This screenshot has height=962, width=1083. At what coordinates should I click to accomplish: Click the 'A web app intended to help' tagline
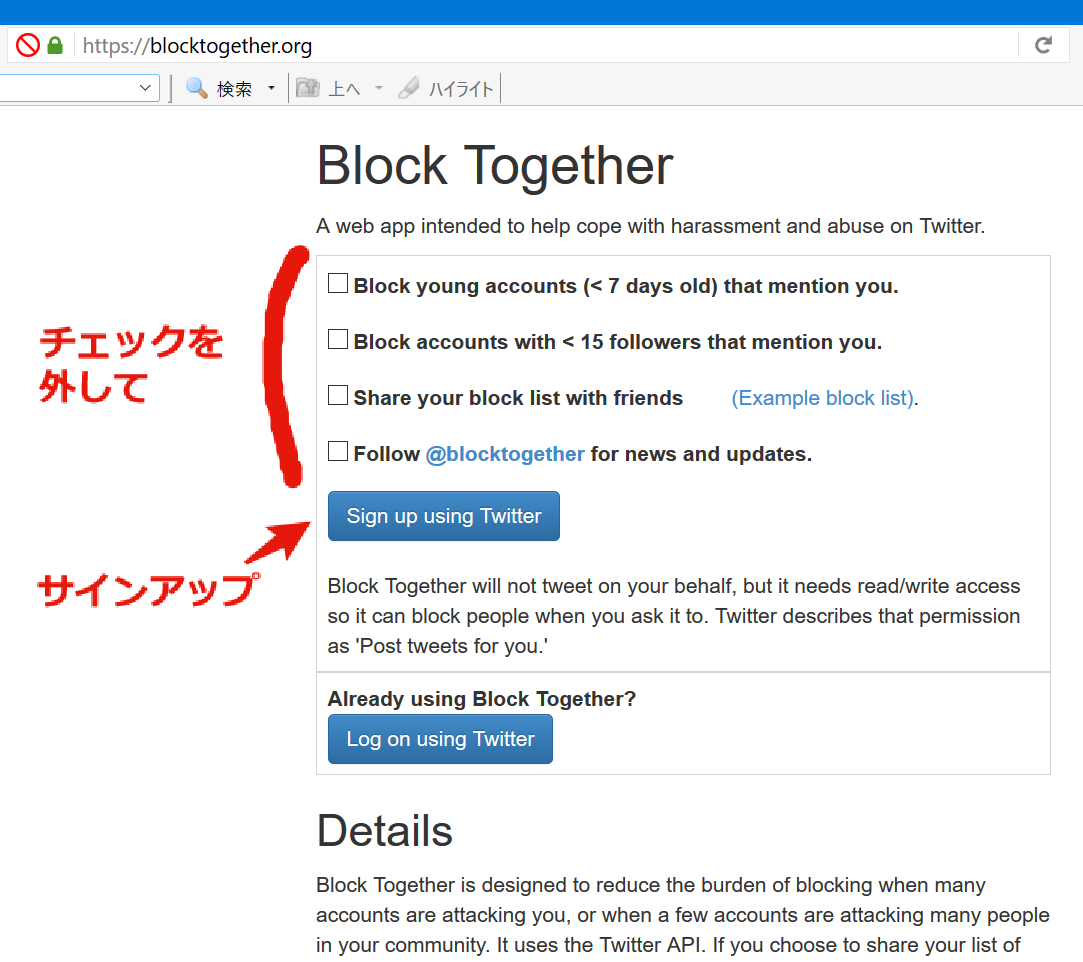tap(651, 227)
